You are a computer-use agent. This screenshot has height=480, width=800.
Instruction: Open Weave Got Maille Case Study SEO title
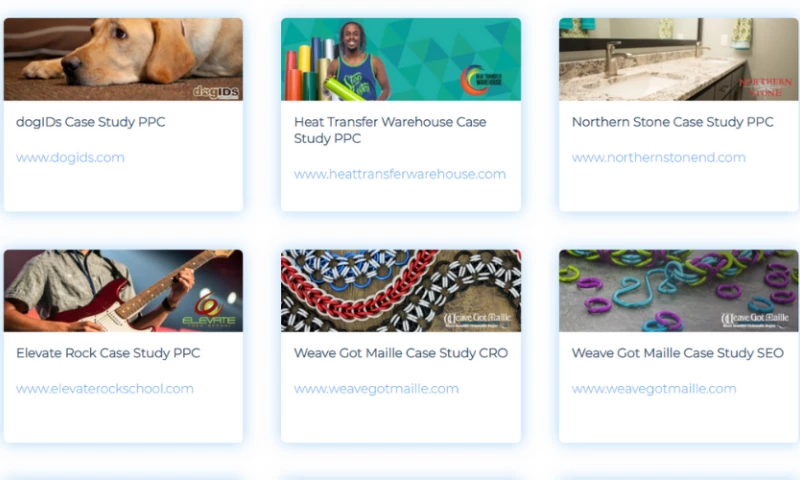[678, 353]
